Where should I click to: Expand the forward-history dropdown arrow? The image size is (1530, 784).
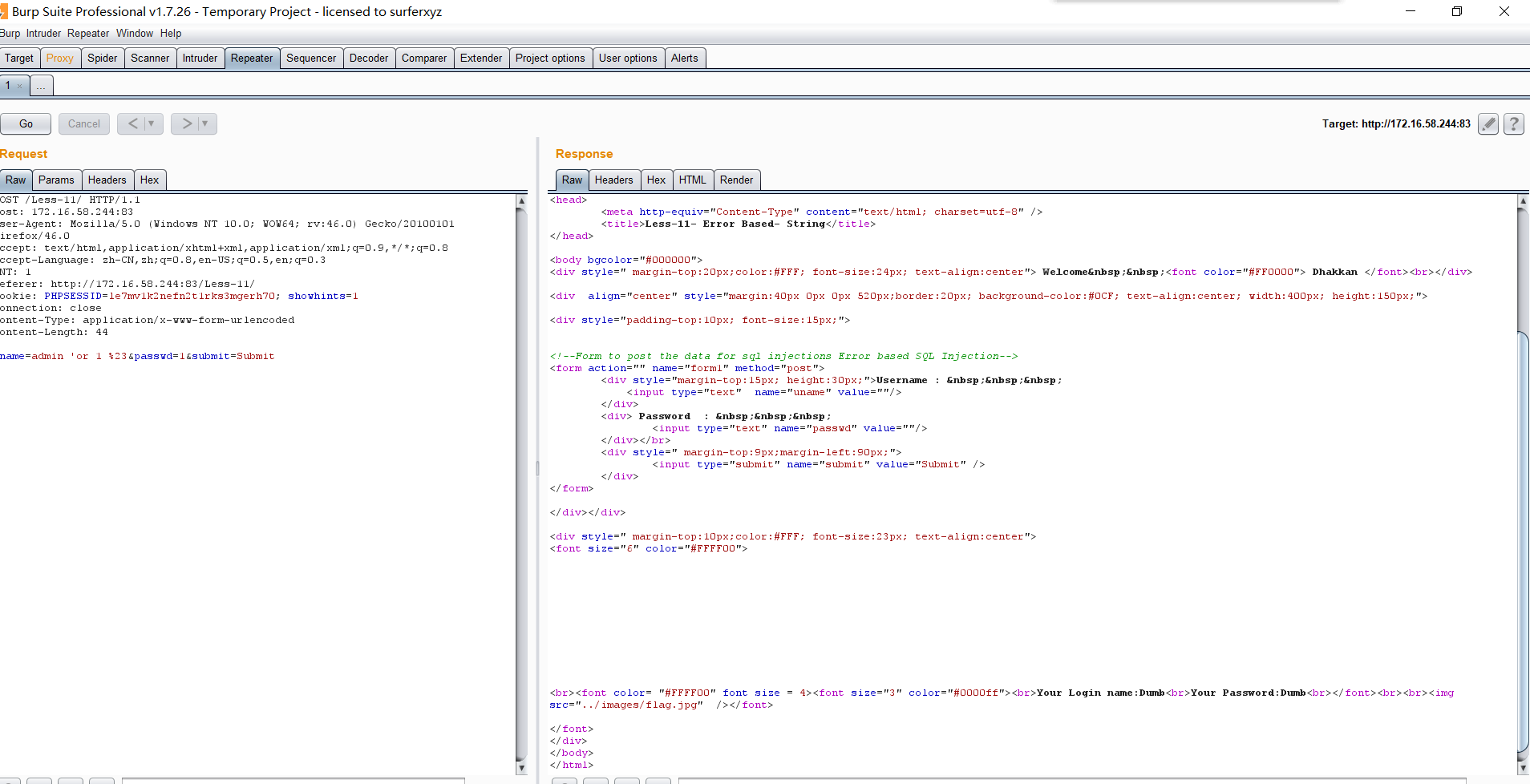pos(204,123)
